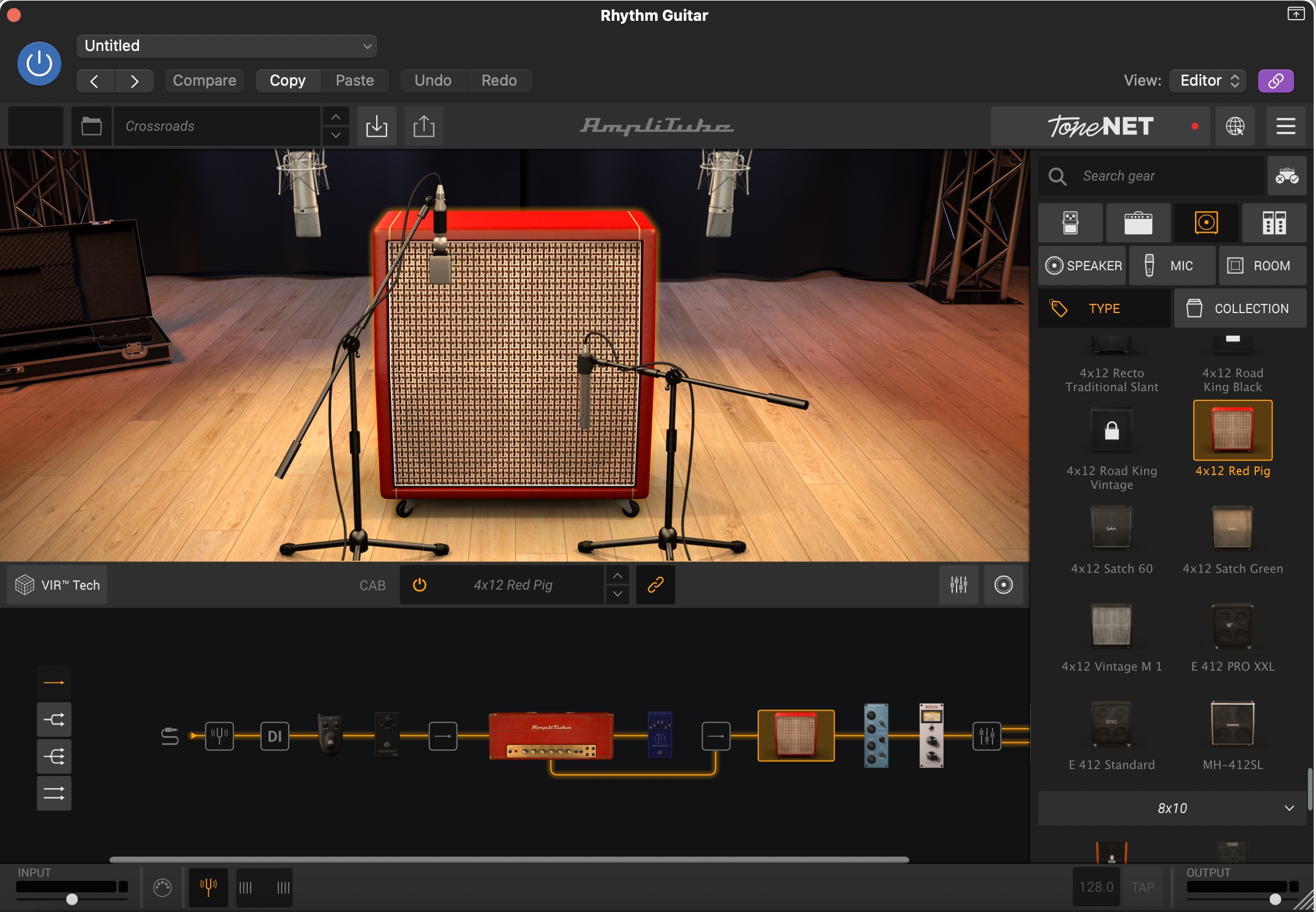Screen dimensions: 1316x912
Task: Go to next preset arrow
Action: (x=134, y=81)
